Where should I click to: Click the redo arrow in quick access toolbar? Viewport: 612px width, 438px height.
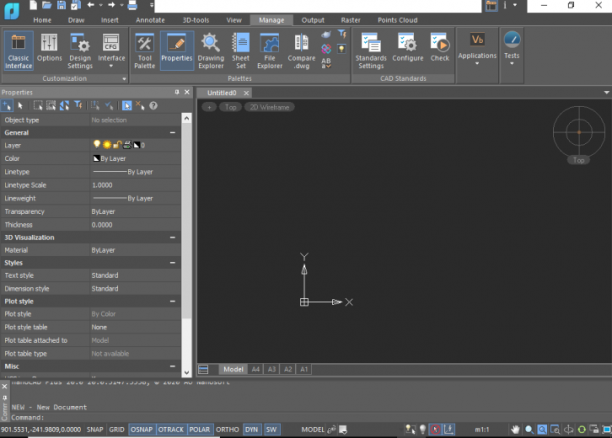pyautogui.click(x=112, y=5)
